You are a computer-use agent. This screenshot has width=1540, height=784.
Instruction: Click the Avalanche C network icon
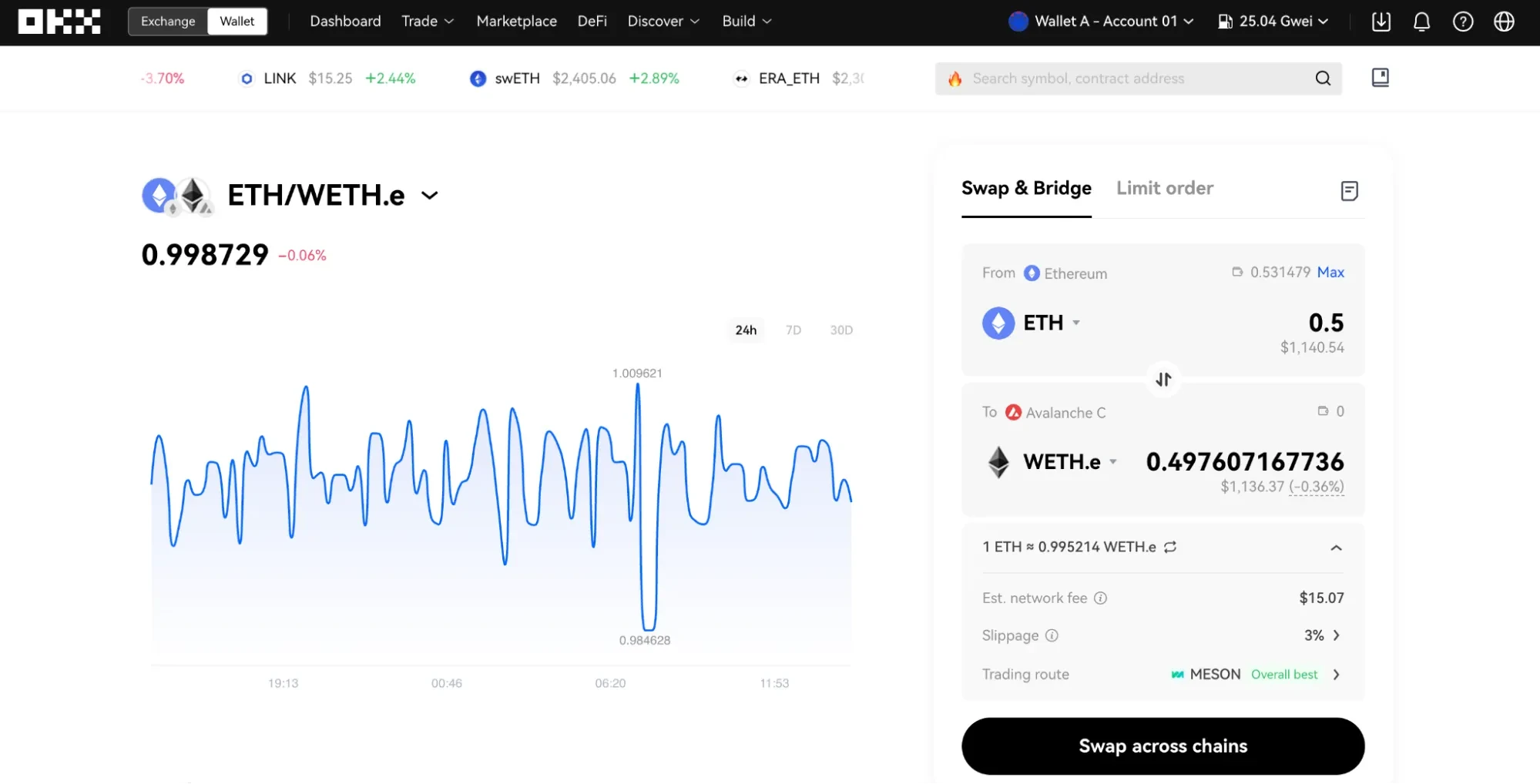pos(1013,413)
